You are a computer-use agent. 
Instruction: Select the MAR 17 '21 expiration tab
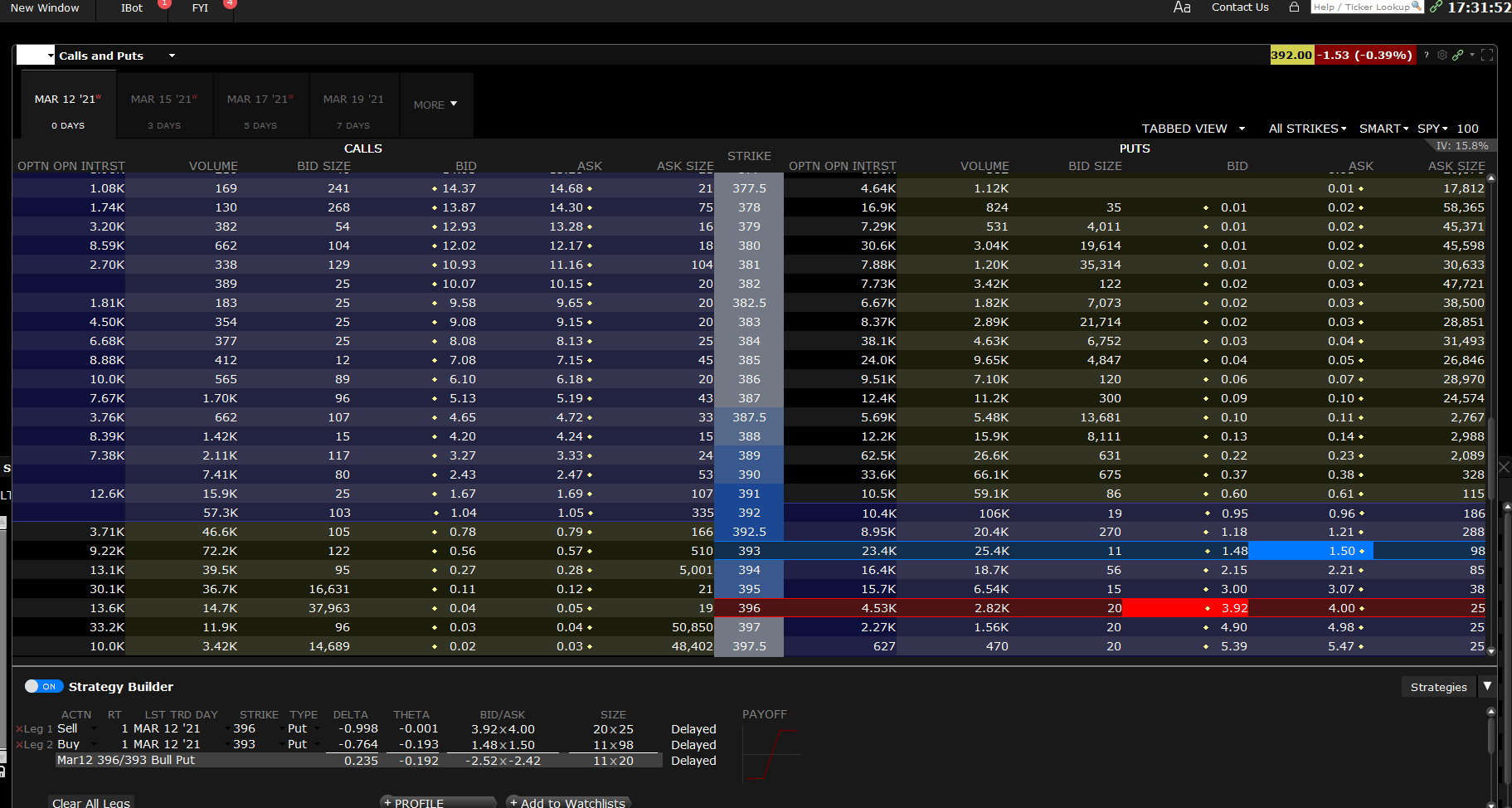(260, 106)
